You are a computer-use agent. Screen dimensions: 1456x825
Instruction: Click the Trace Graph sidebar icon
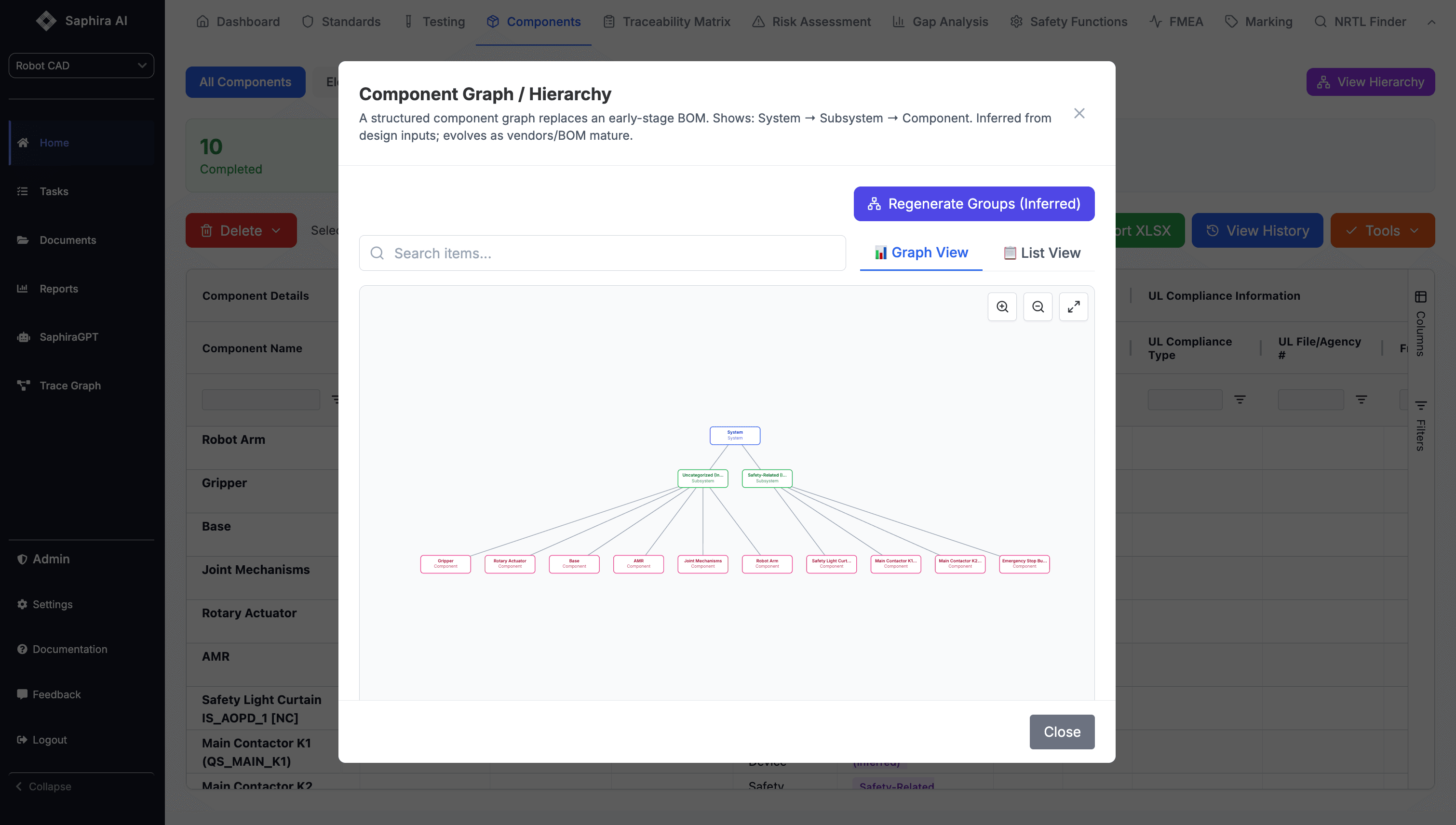(x=23, y=386)
